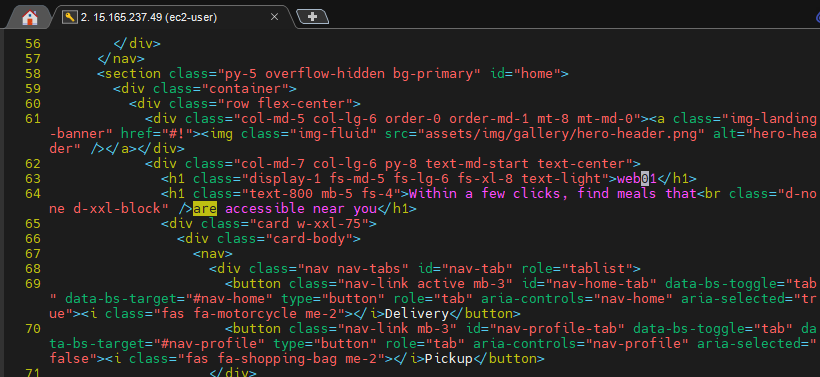The width and height of the screenshot is (820, 377).
Task: Click "Within a few clicks, find meals that" text
Action: [553, 194]
